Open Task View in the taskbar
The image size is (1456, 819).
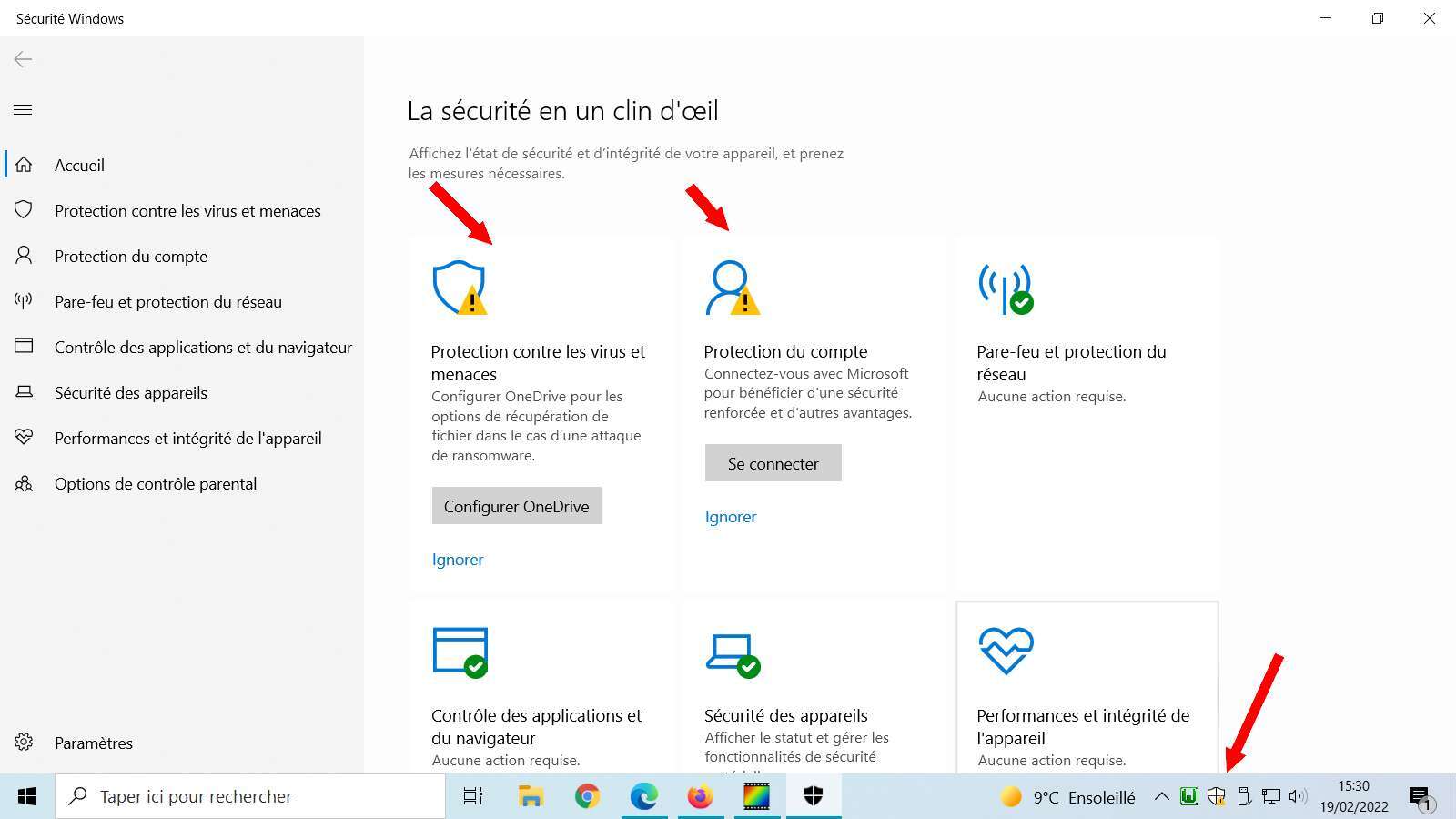[473, 796]
